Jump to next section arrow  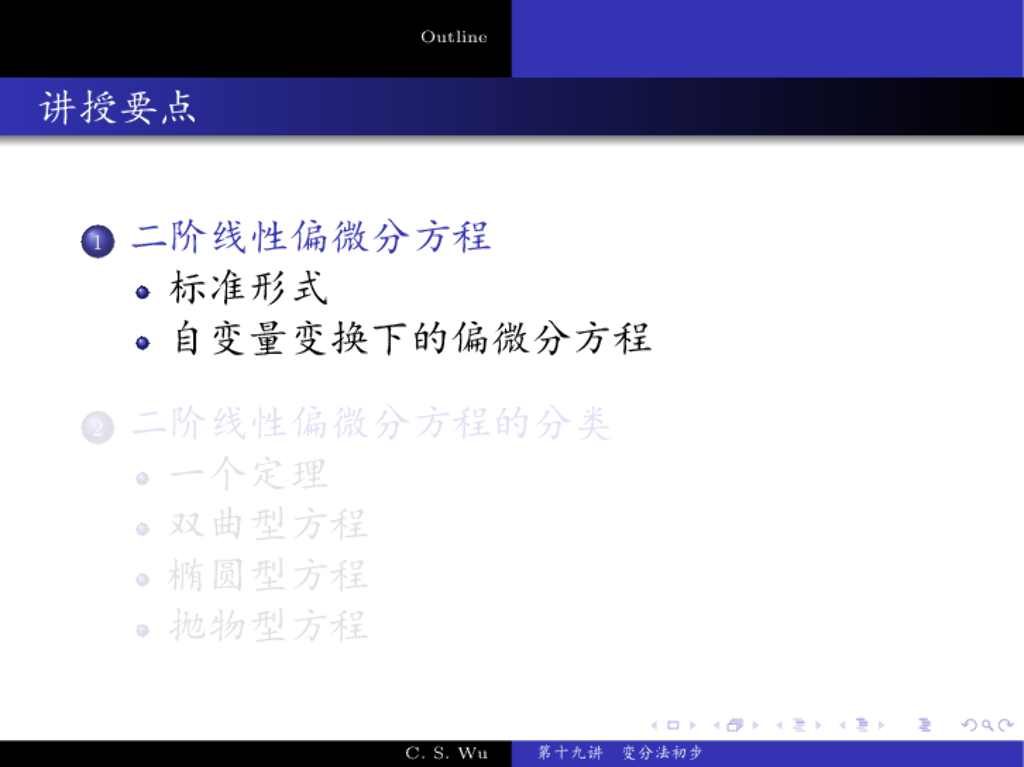point(882,725)
